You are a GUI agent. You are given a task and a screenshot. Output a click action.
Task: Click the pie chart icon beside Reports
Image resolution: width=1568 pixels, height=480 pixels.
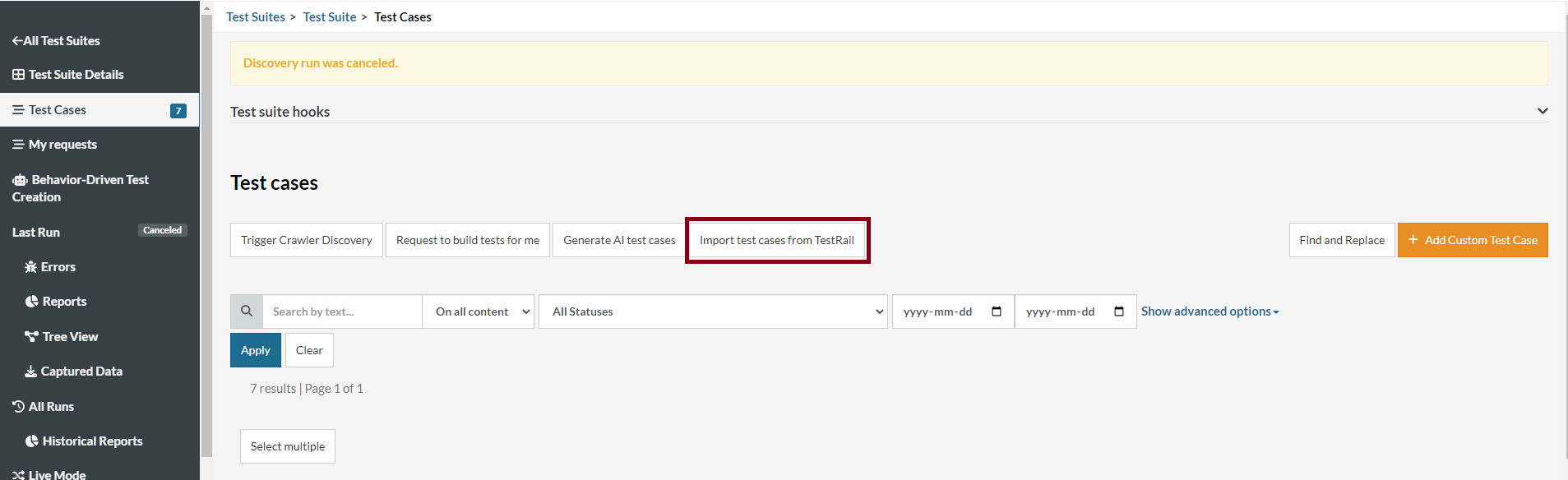[x=31, y=302]
